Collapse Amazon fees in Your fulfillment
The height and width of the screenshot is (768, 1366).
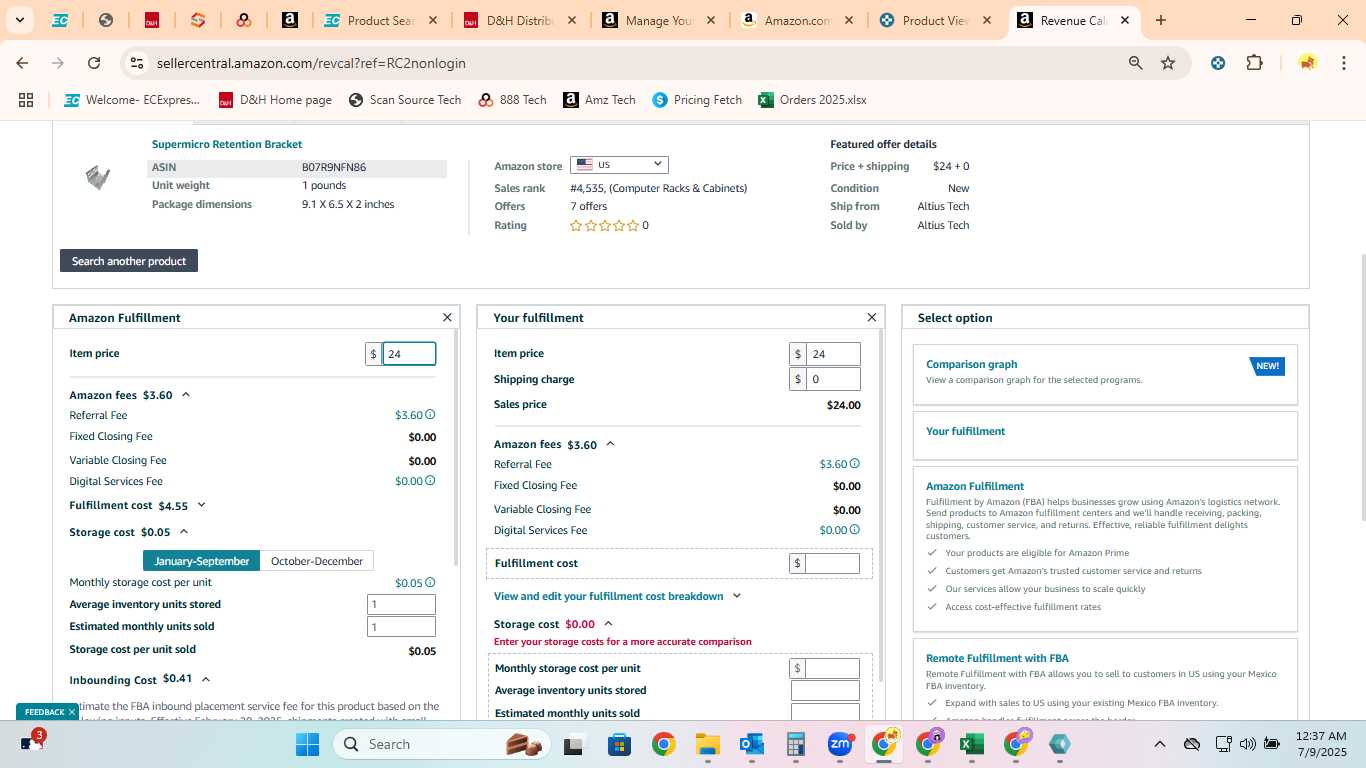[611, 444]
